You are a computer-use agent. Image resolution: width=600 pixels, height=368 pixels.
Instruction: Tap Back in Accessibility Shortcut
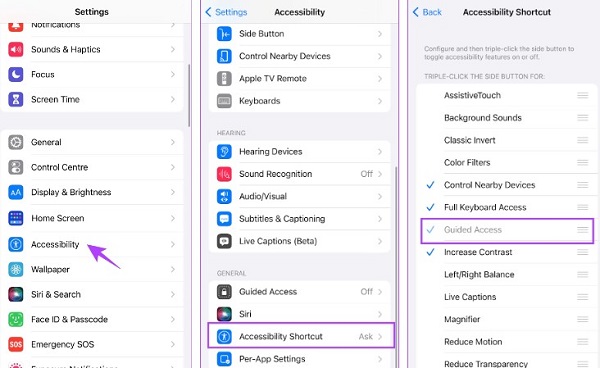(x=427, y=12)
